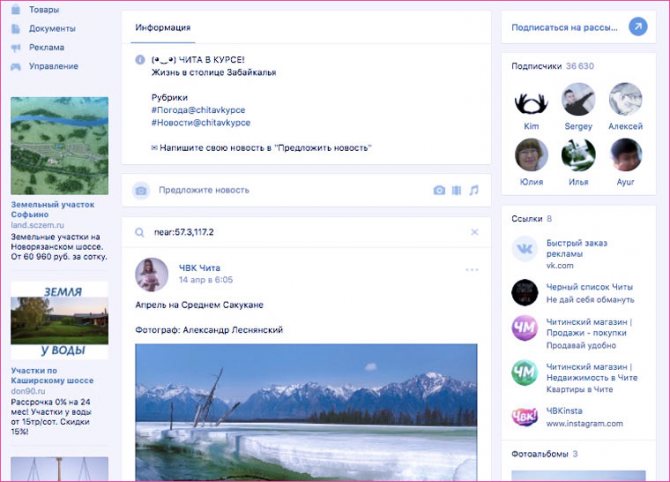670x482 pixels.
Task: Click the green ЧМ icon
Action: (525, 373)
